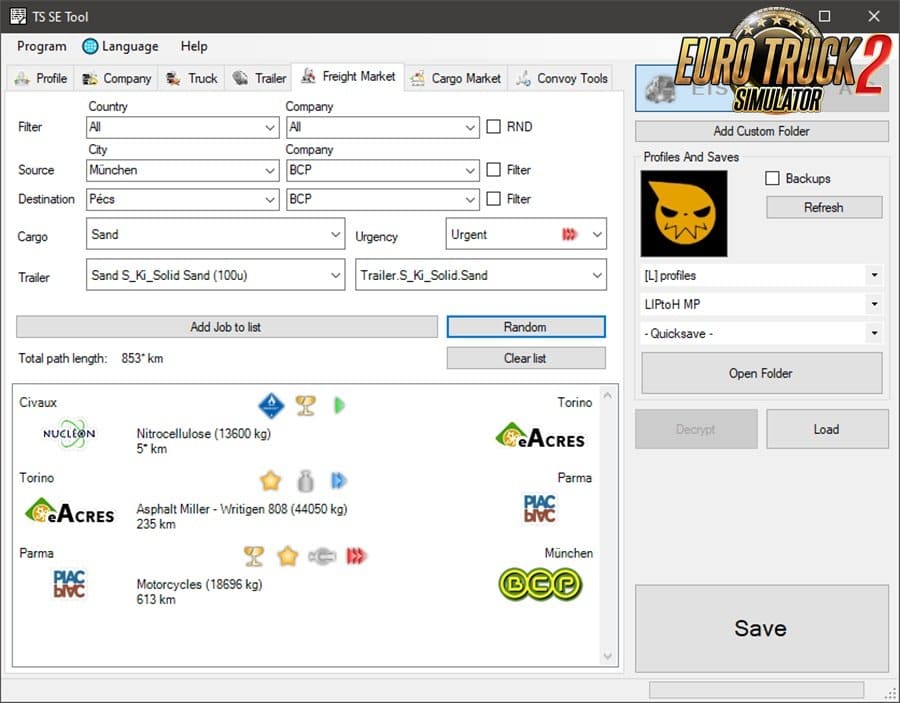This screenshot has width=900, height=703.
Task: Open the Trailer.S_Ki_Solid.Sand dropdown
Action: [x=480, y=274]
